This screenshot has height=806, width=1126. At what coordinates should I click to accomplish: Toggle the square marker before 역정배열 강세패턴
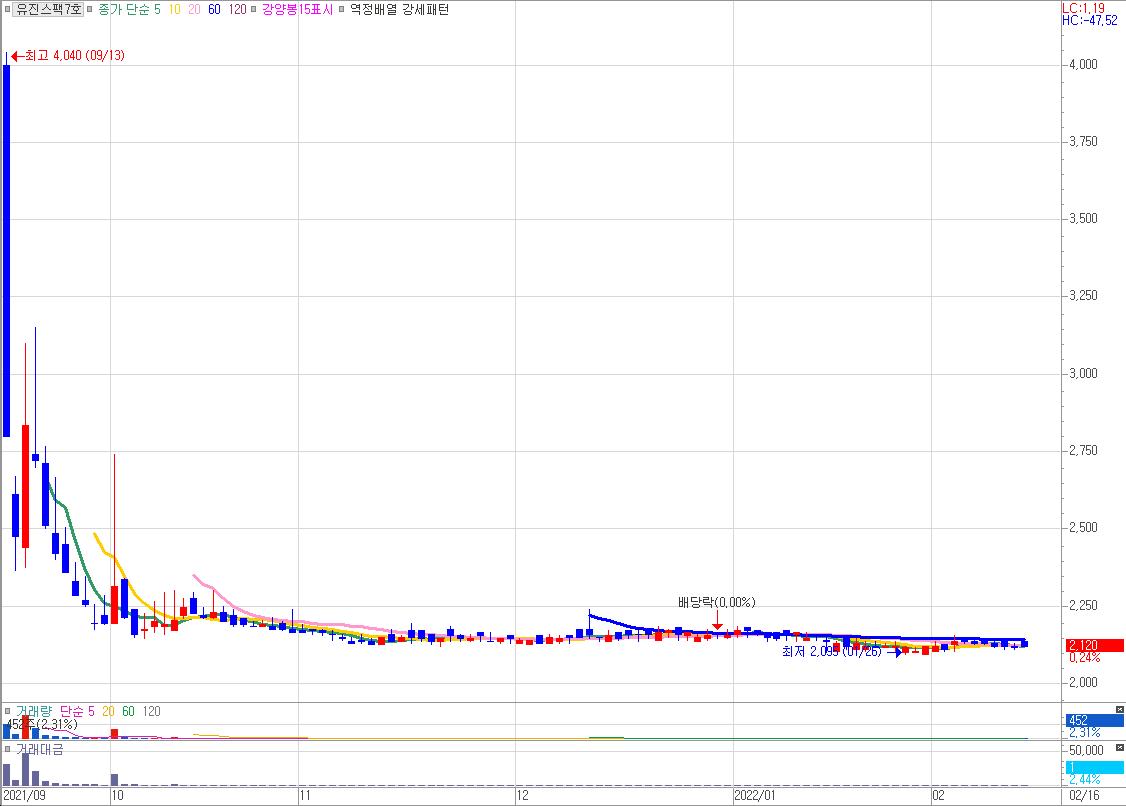click(x=342, y=9)
